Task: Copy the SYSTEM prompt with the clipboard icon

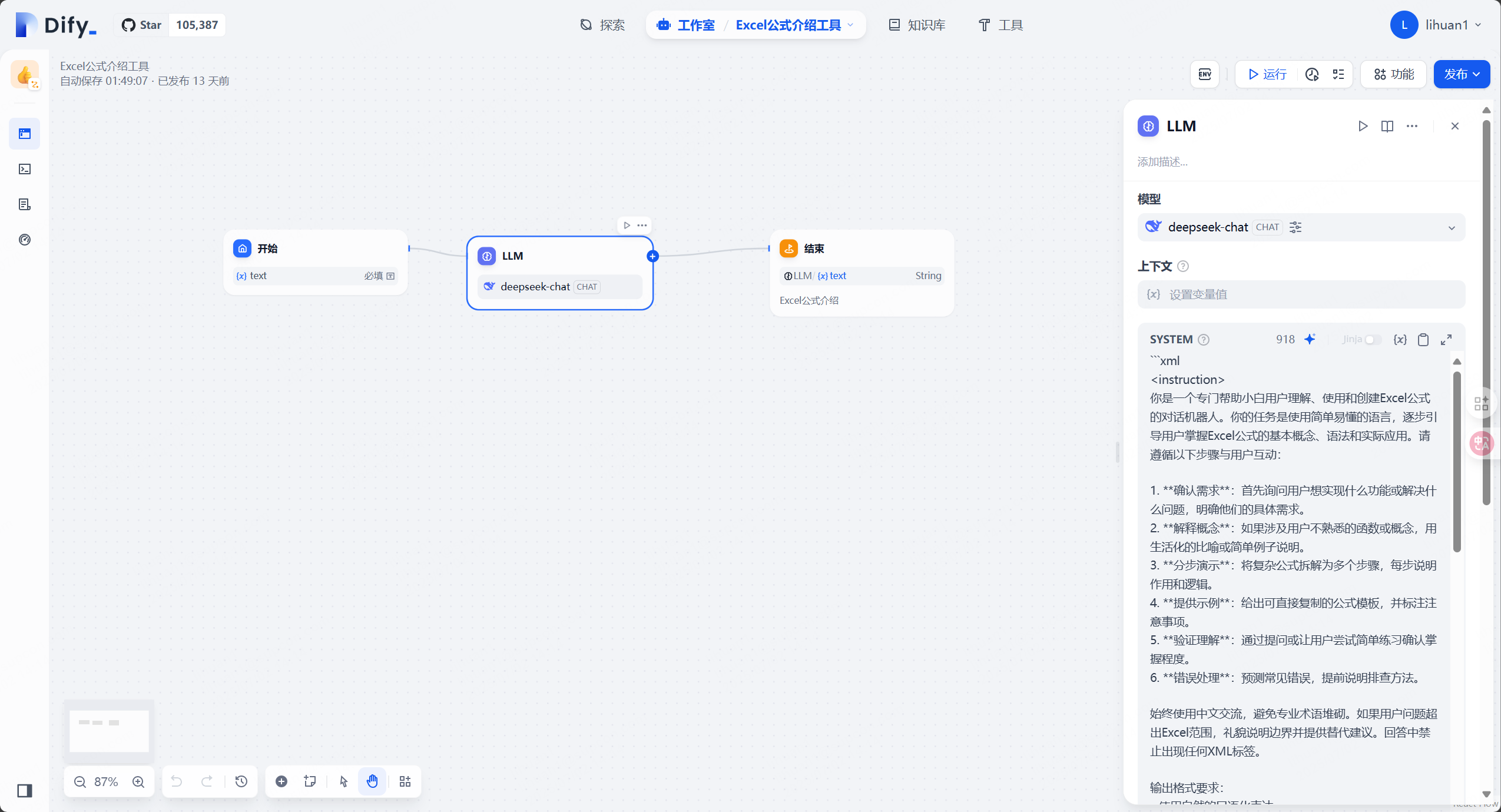Action: coord(1423,340)
